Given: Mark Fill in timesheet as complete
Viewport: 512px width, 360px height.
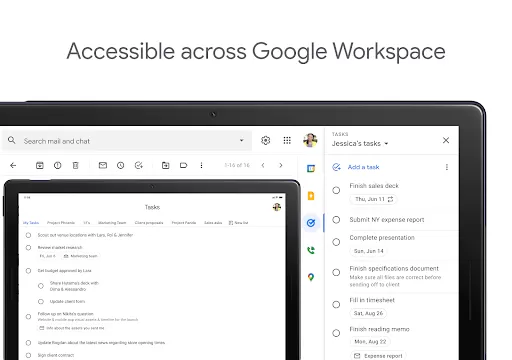Looking at the screenshot, I should coord(336,304).
